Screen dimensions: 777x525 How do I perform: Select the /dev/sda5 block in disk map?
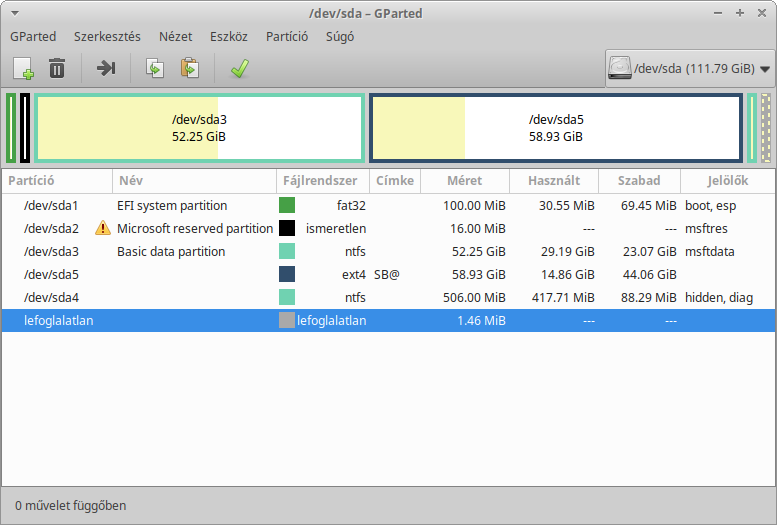[x=555, y=128]
